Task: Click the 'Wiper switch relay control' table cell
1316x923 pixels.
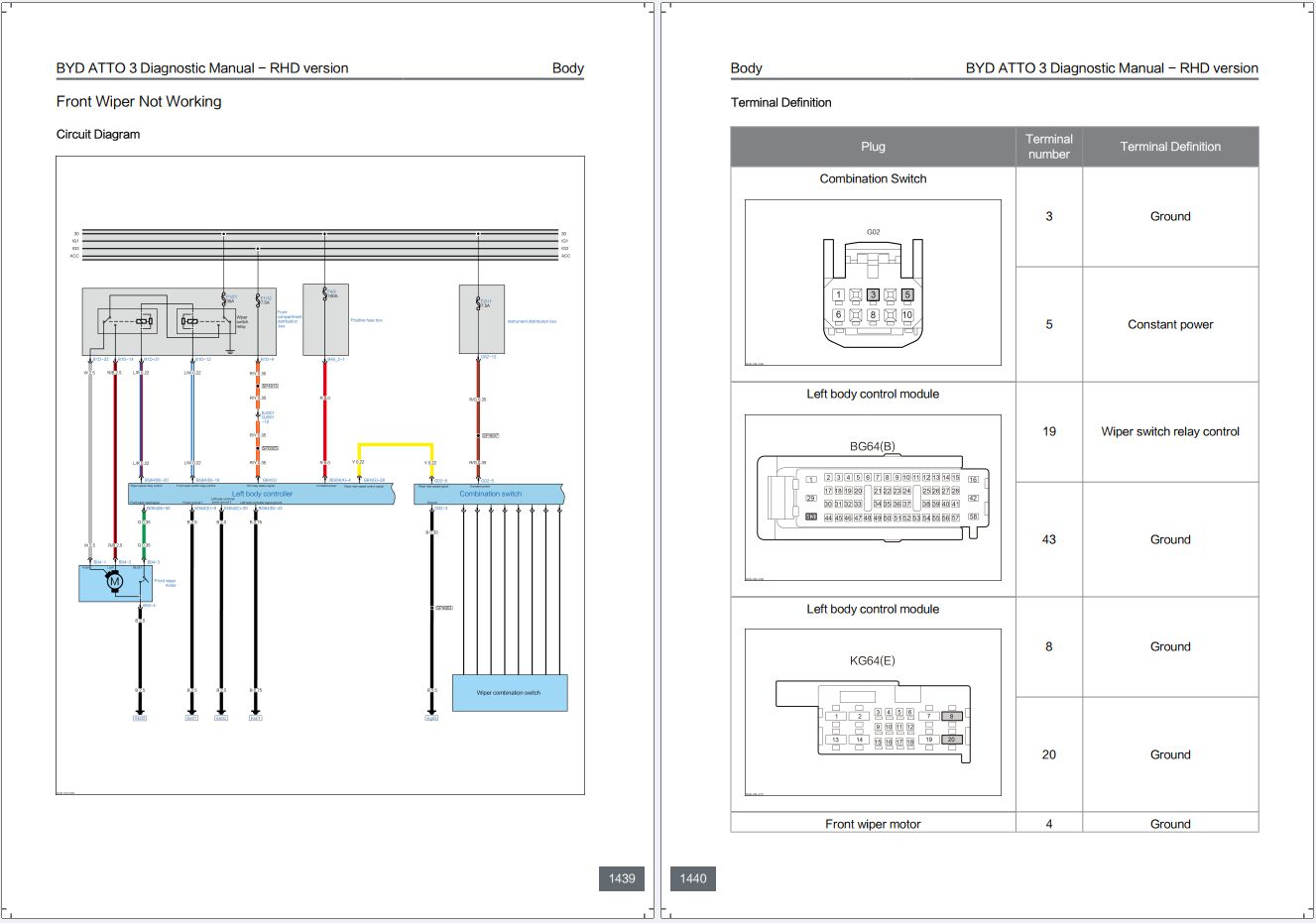Action: point(1170,431)
